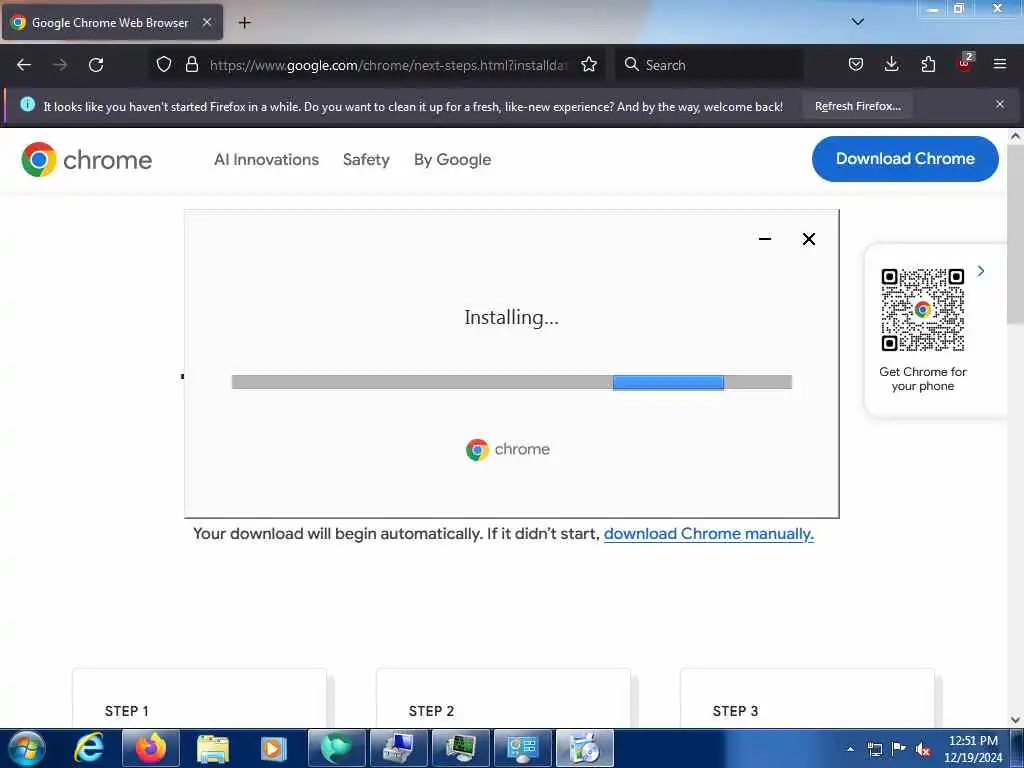Screen dimensions: 1024x768
Task: Open the tracking protection shield icon
Action: 164,65
